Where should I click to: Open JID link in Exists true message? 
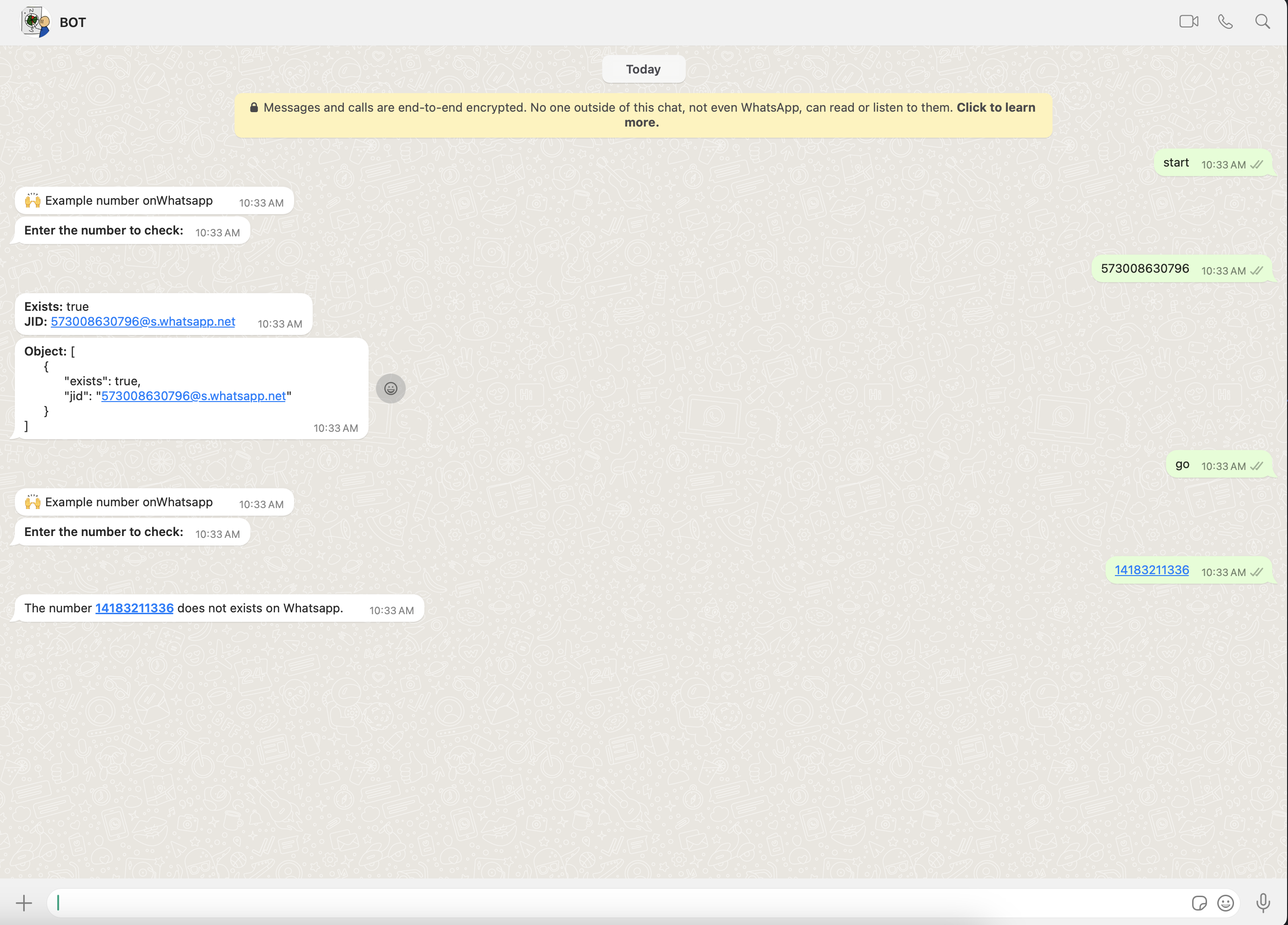coord(143,322)
